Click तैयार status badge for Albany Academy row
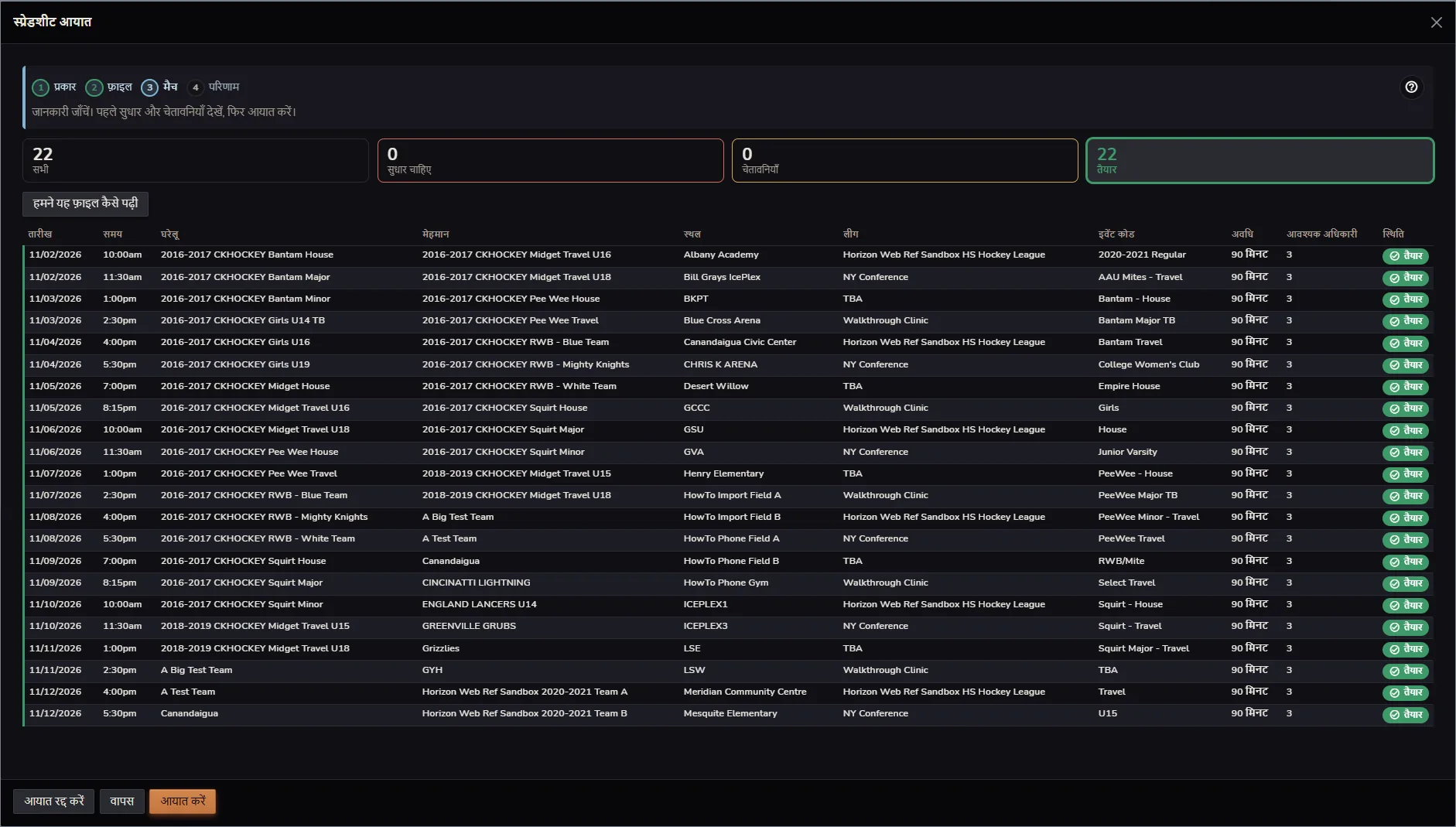Screen dimensions: 1456x827 (x=1405, y=256)
